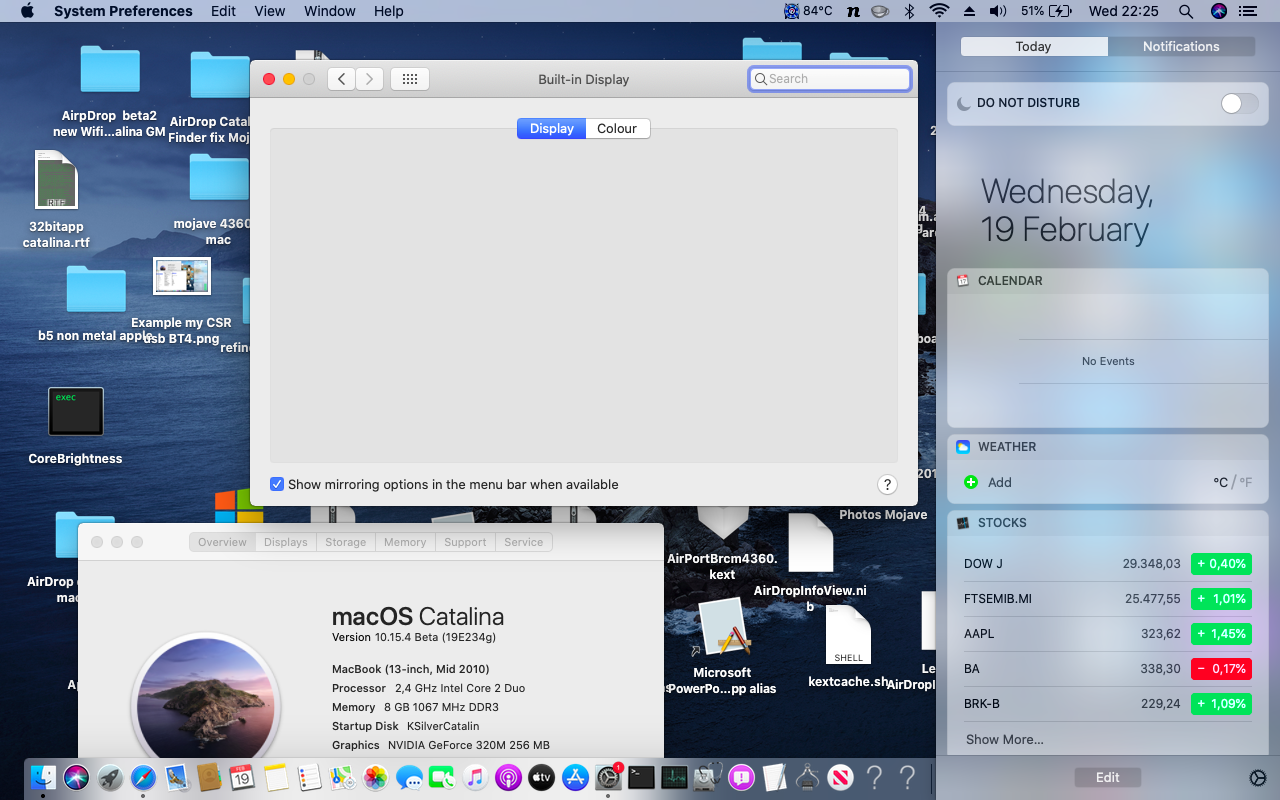The height and width of the screenshot is (800, 1280).
Task: Expand Show More… in Stocks widget
Action: (1005, 740)
